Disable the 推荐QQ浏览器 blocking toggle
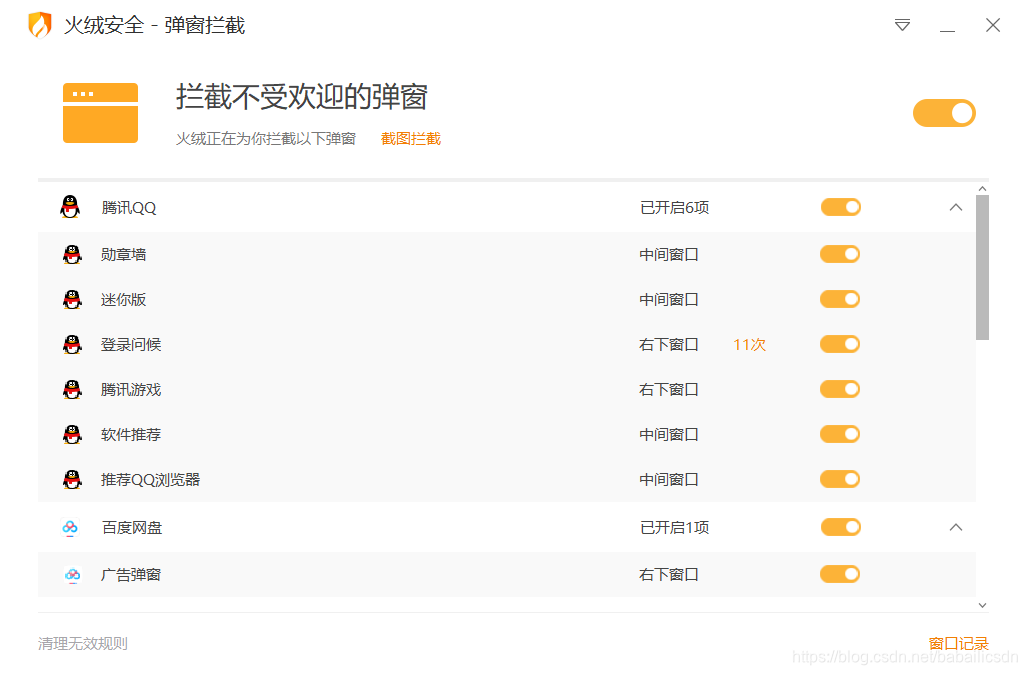 pyautogui.click(x=840, y=479)
